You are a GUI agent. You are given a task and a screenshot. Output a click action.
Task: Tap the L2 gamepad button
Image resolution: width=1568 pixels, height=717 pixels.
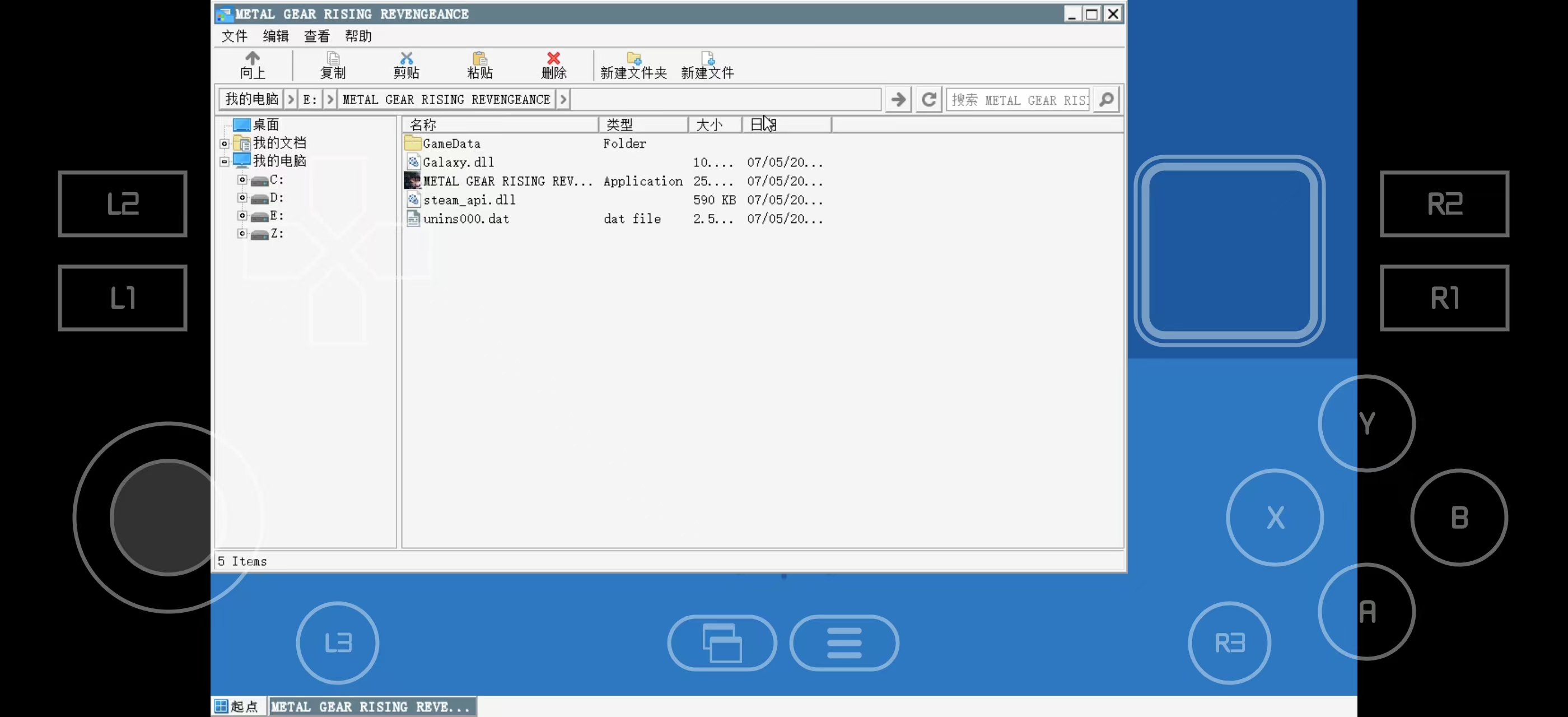(122, 203)
